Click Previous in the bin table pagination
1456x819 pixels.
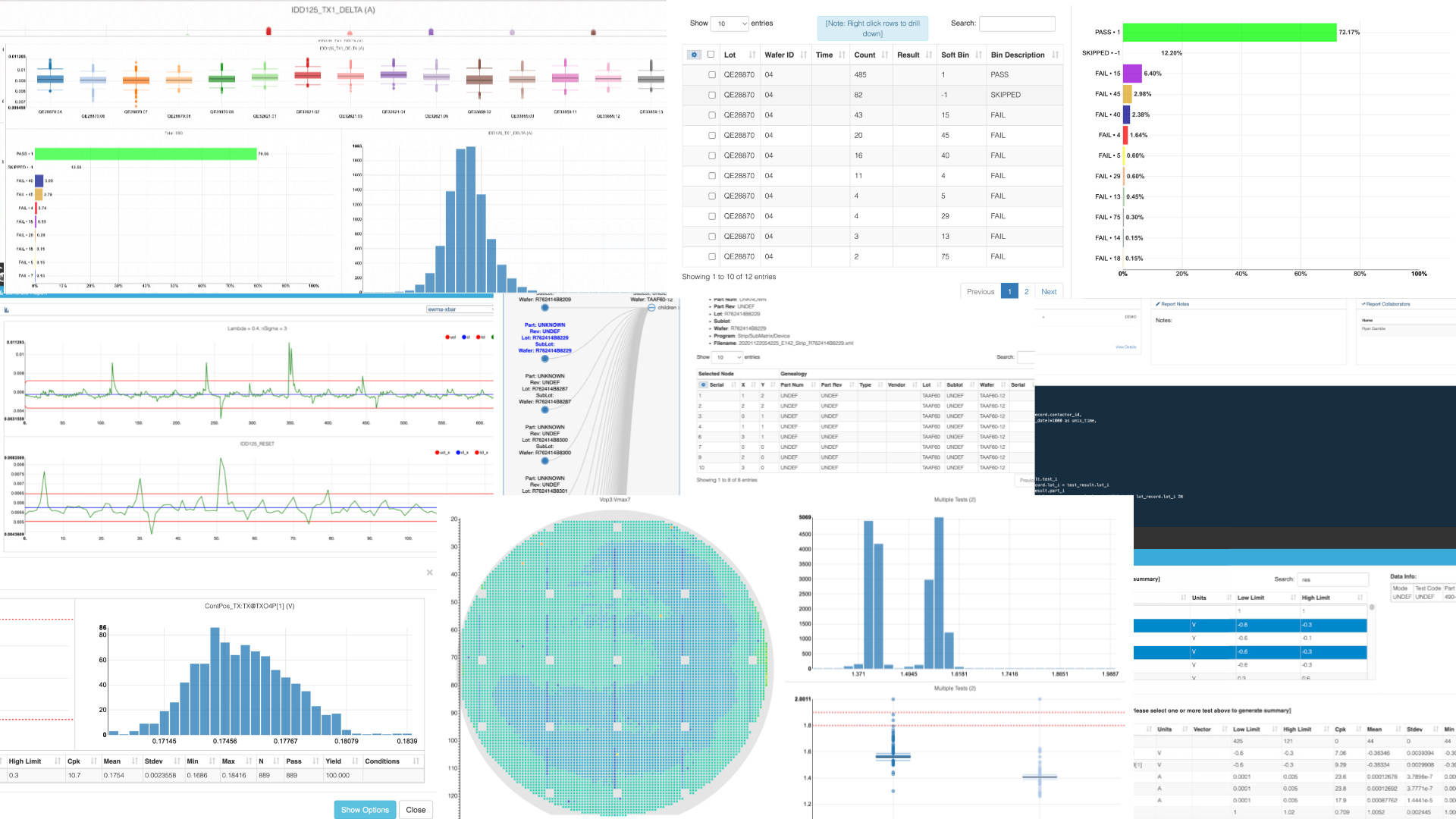pyautogui.click(x=981, y=291)
